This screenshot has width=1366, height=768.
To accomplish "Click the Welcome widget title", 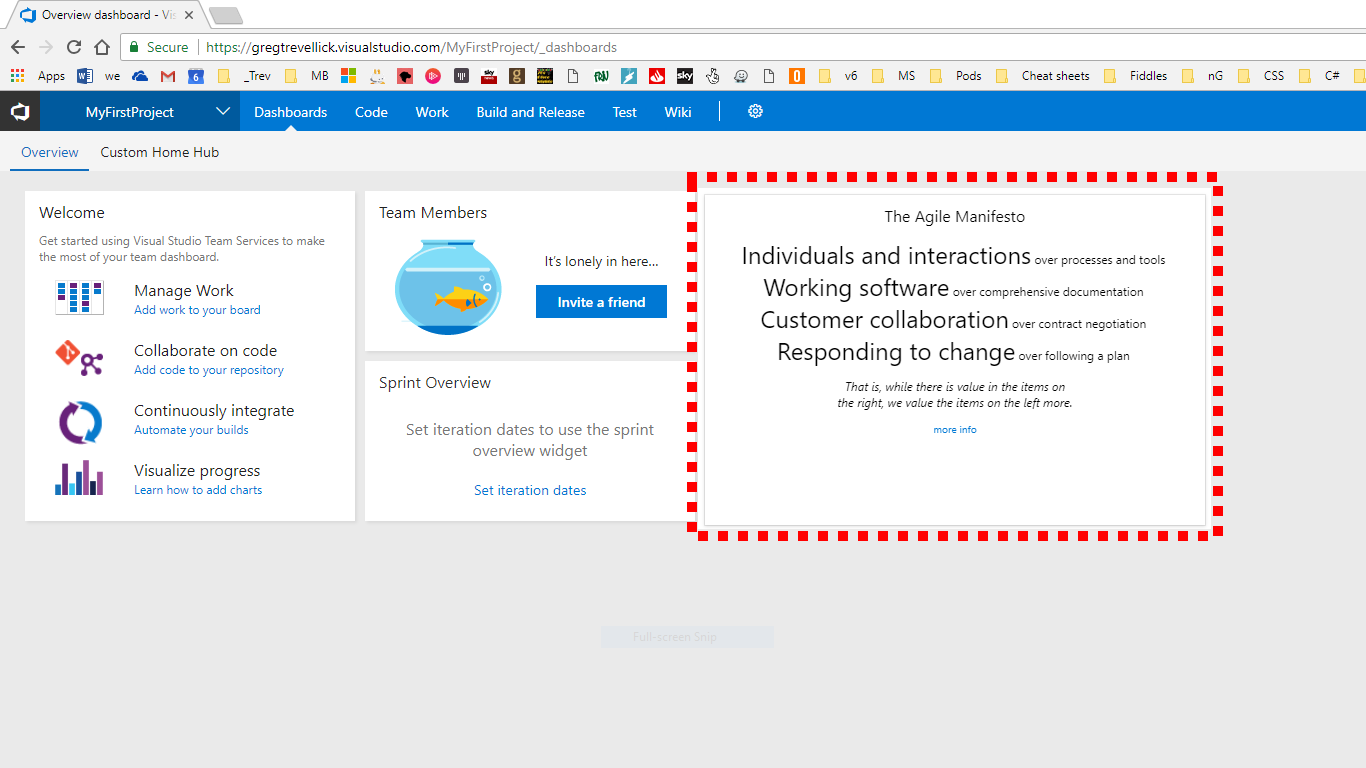I will [72, 213].
